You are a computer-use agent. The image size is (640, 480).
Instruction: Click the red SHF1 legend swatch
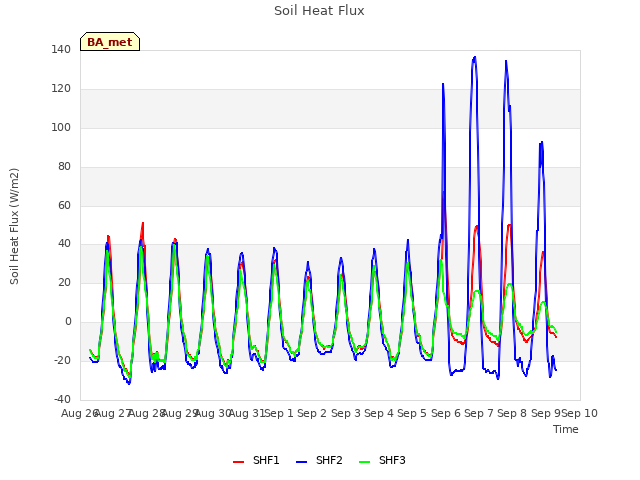tap(238, 462)
